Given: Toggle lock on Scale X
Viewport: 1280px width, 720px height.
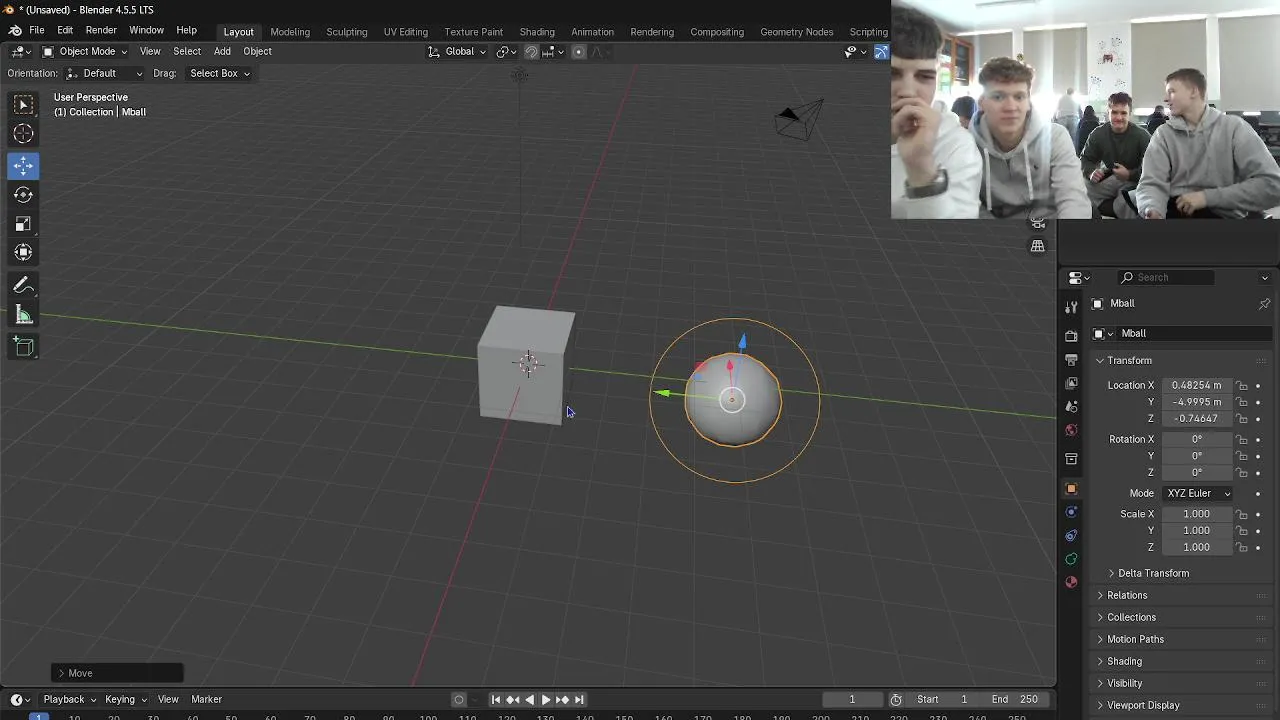Looking at the screenshot, I should pos(1241,514).
